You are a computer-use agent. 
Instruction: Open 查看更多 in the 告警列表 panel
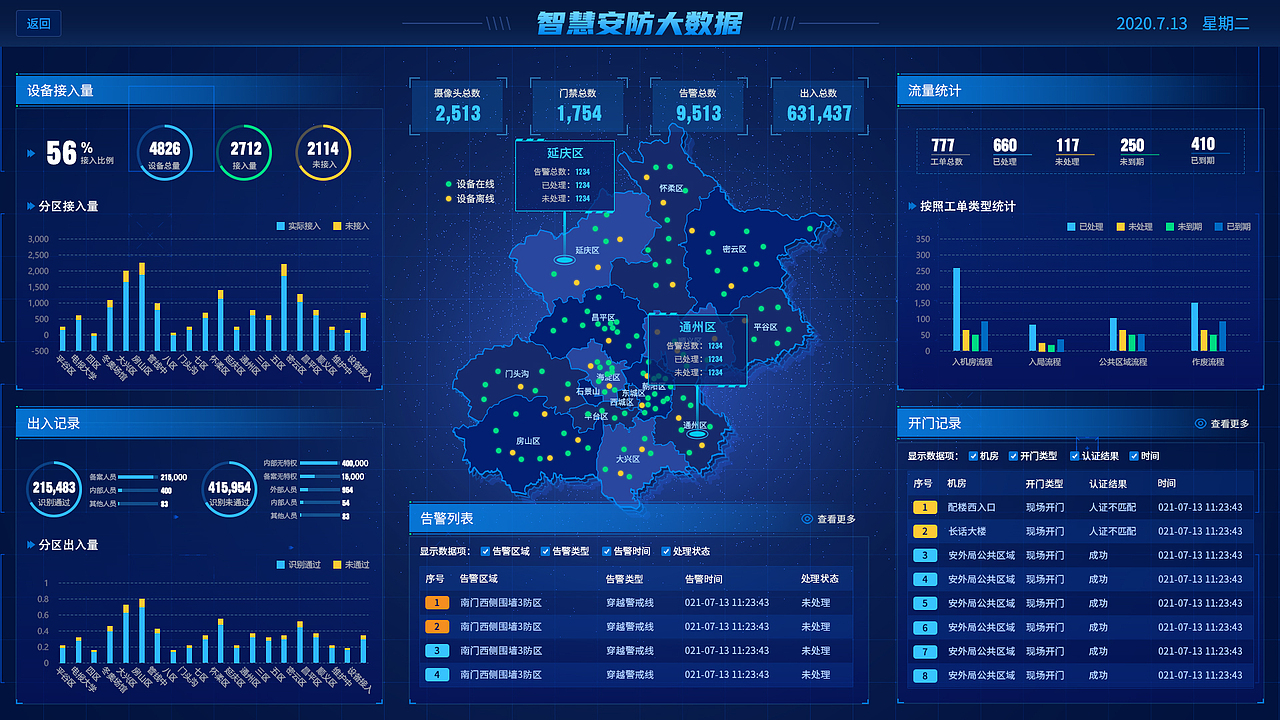pyautogui.click(x=836, y=519)
